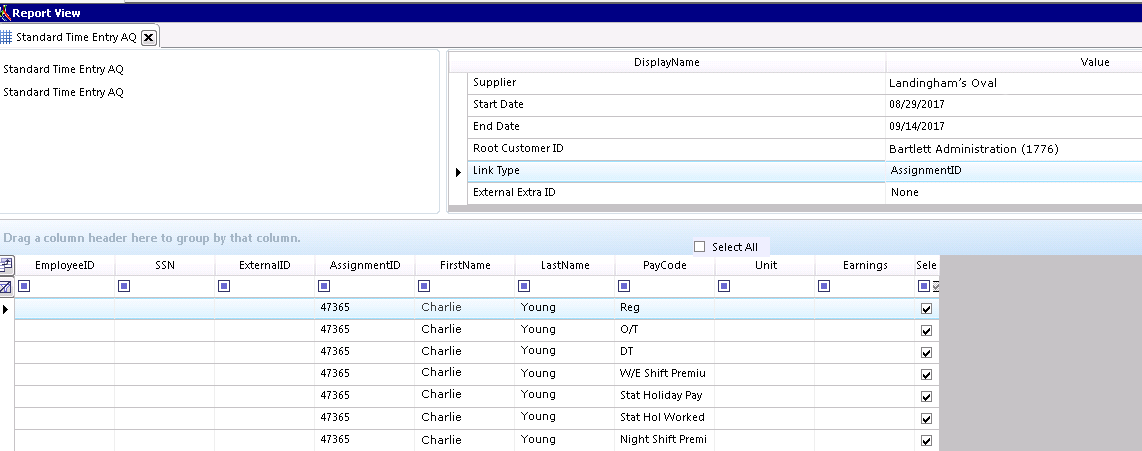The image size is (1142, 451).
Task: Click the row indicator arrow beside Link Type
Action: point(458,173)
